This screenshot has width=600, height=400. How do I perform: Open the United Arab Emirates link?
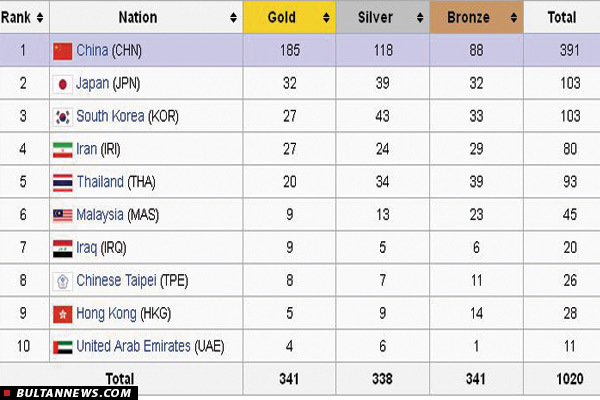tap(133, 346)
